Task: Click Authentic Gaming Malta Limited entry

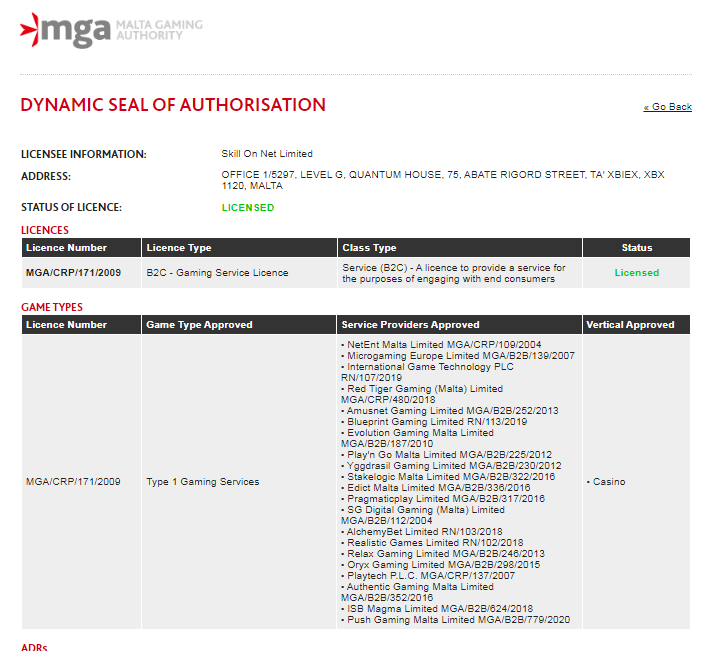Action: [x=417, y=592]
